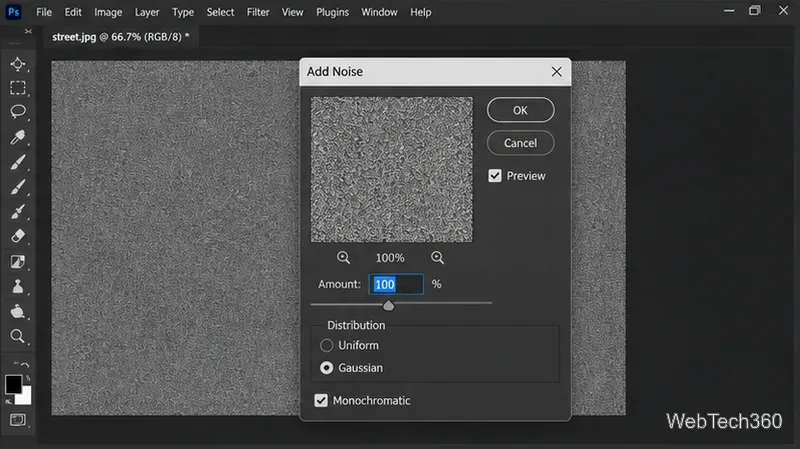Select the Zoom tool in the toolbar
The width and height of the screenshot is (800, 449).
[x=18, y=336]
